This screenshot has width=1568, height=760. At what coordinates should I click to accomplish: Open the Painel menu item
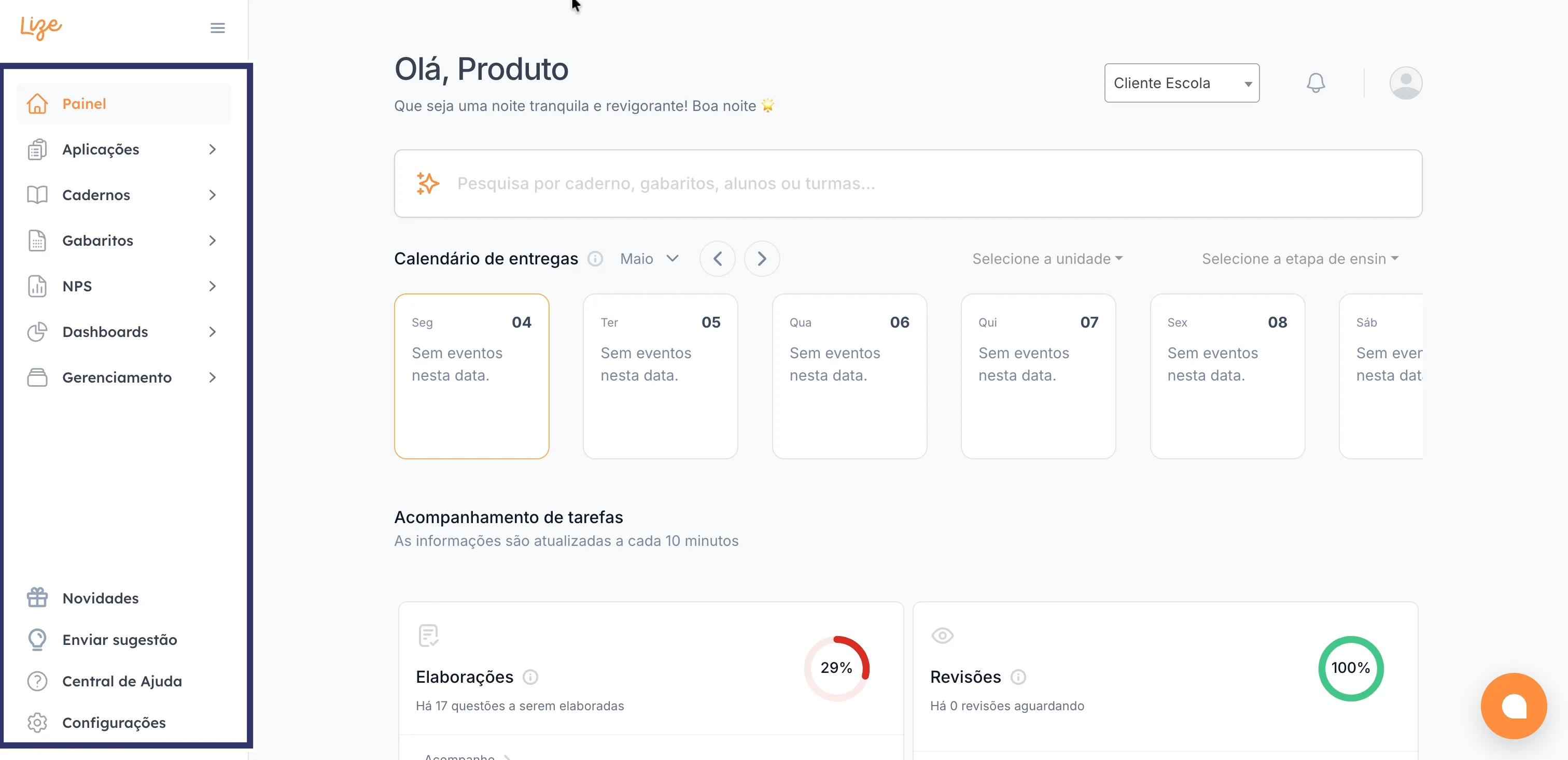point(123,104)
